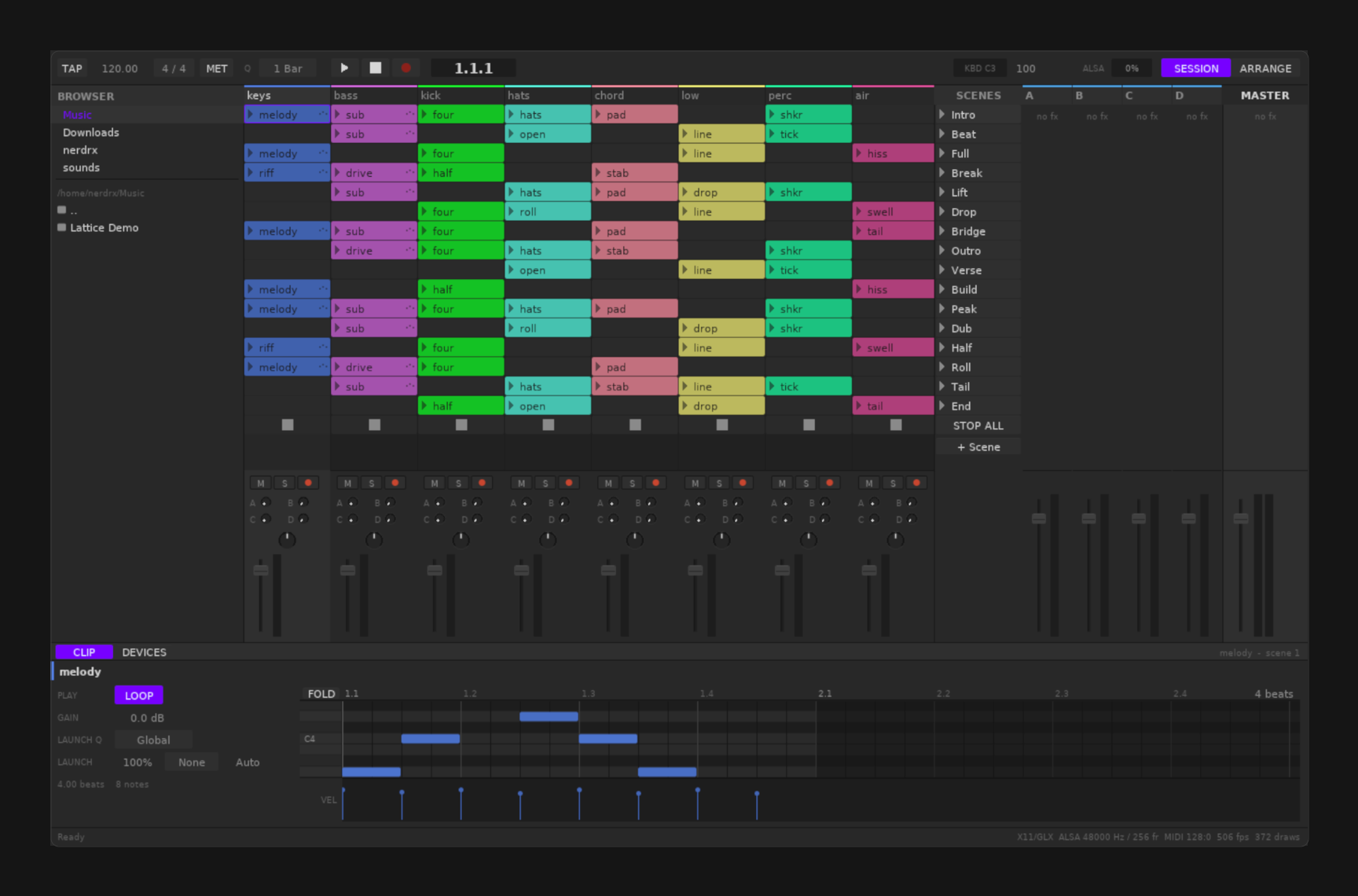This screenshot has width=1358, height=896.
Task: Start playback with the transport play icon
Action: (344, 68)
